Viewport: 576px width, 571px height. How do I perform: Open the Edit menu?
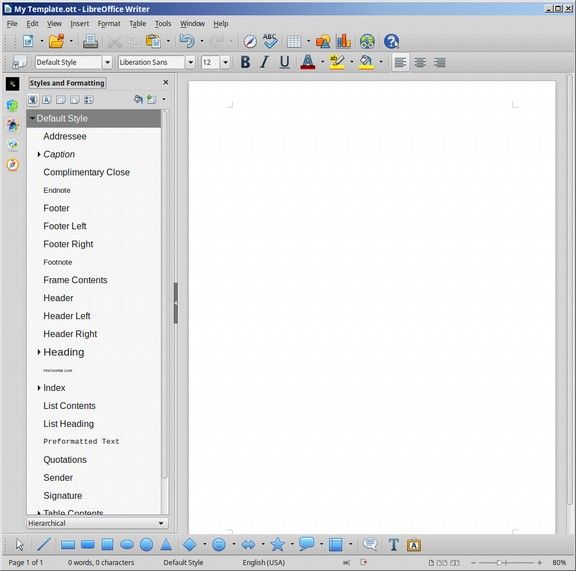click(32, 24)
